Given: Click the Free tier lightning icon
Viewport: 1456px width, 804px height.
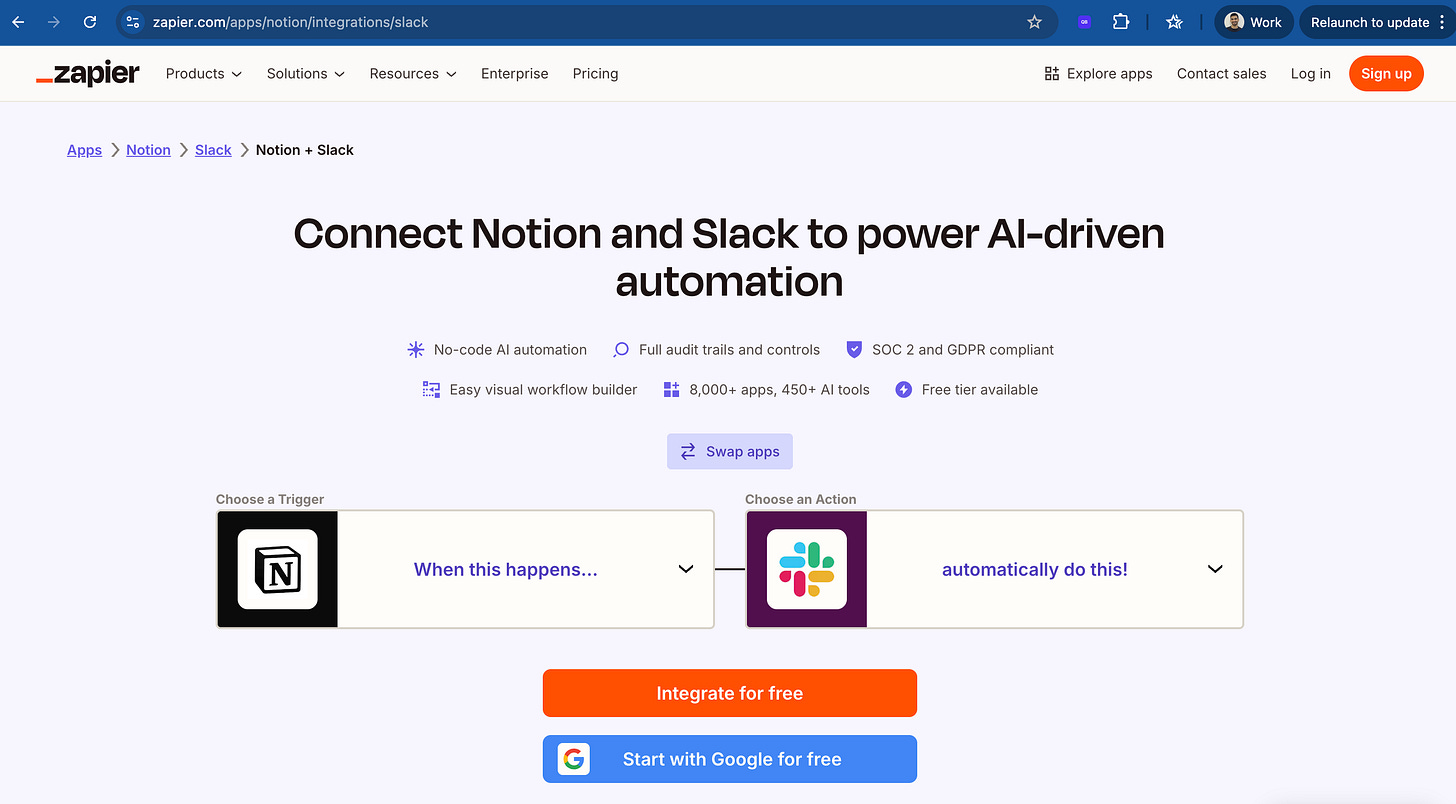Looking at the screenshot, I should point(903,390).
